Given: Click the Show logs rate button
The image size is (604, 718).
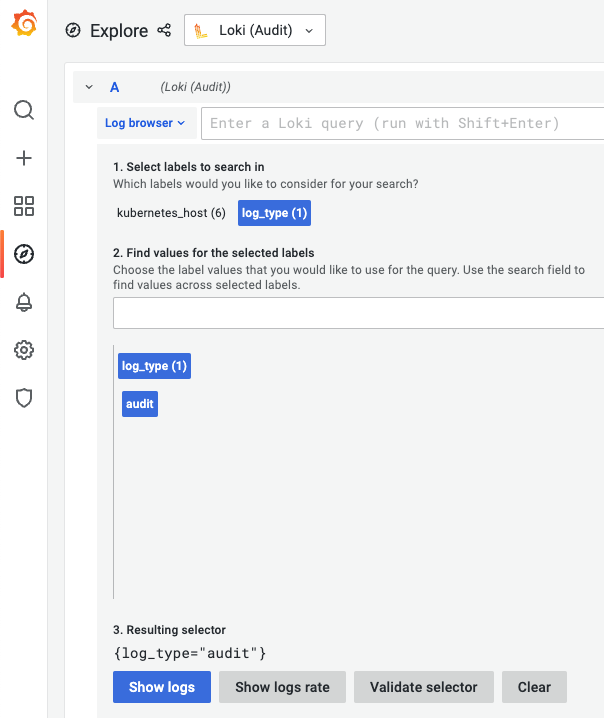Looking at the screenshot, I should coord(282,687).
